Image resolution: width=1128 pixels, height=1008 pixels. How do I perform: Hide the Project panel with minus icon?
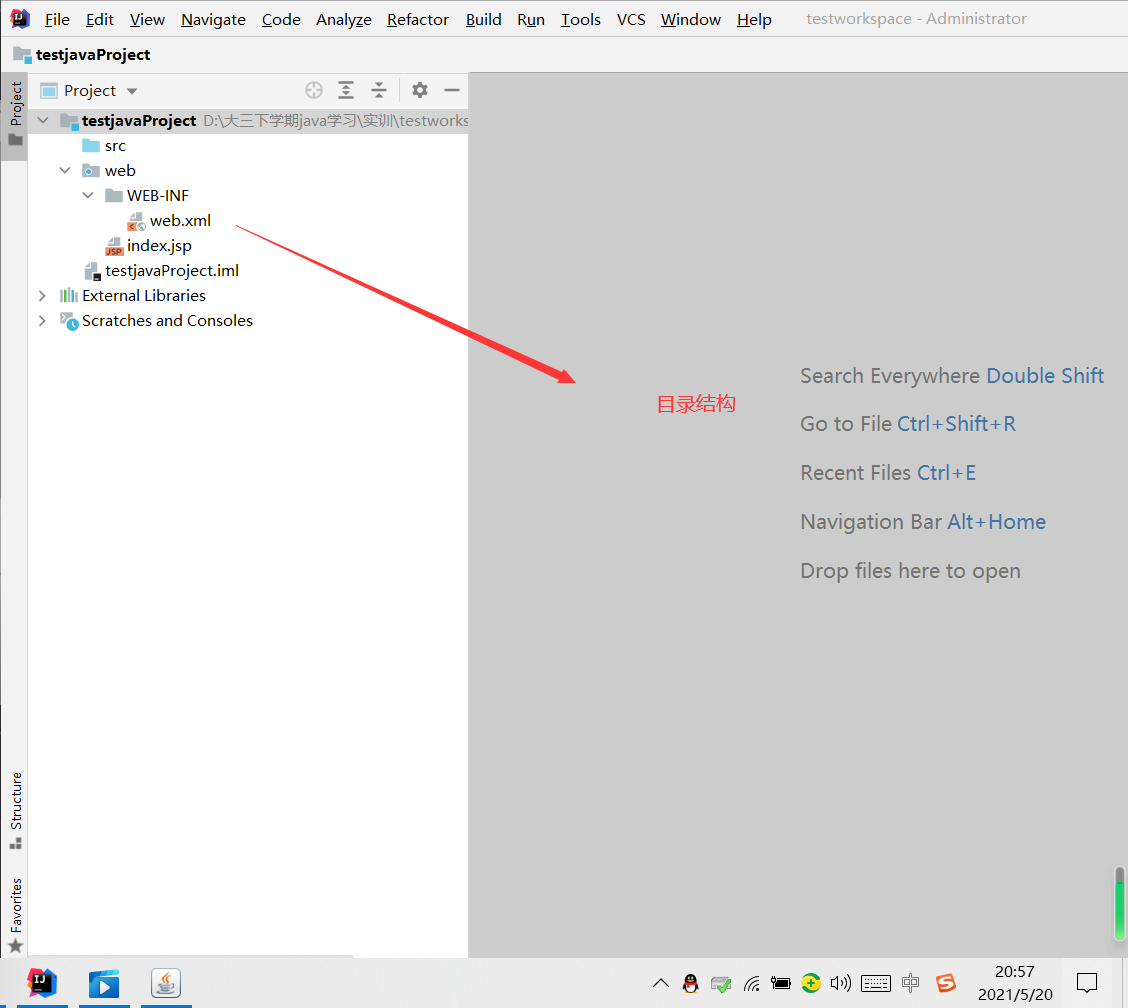click(452, 90)
